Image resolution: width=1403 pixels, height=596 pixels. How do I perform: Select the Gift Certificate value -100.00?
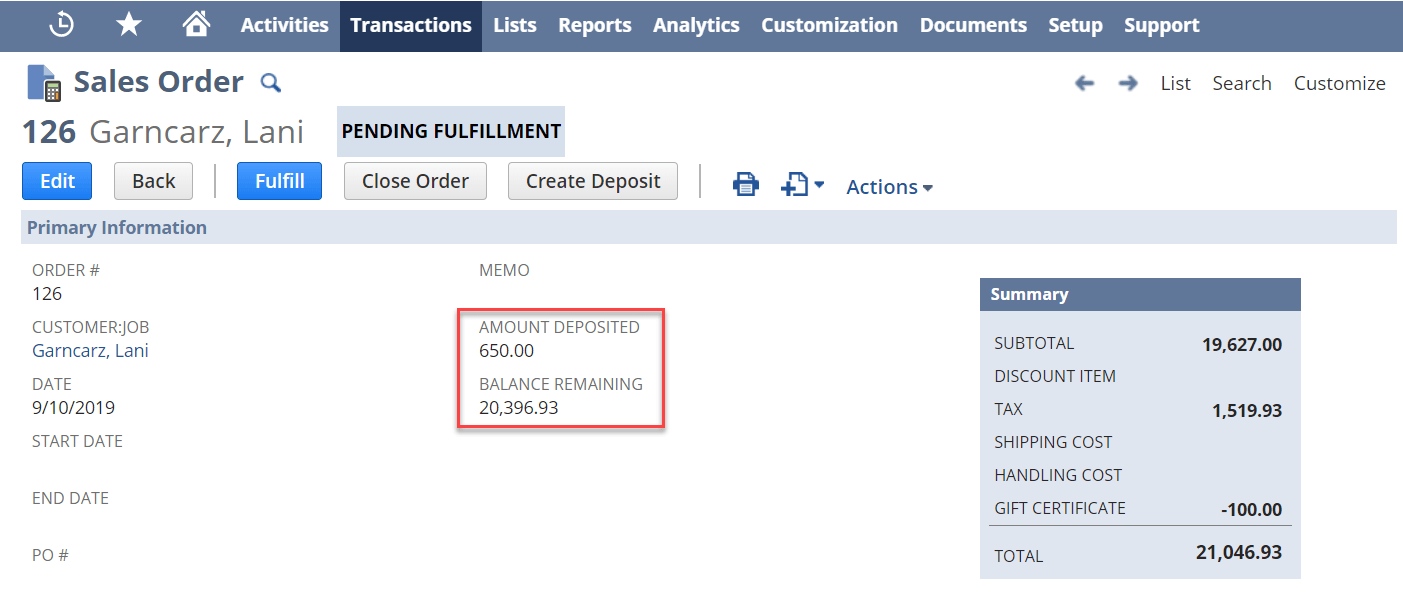coord(1251,510)
